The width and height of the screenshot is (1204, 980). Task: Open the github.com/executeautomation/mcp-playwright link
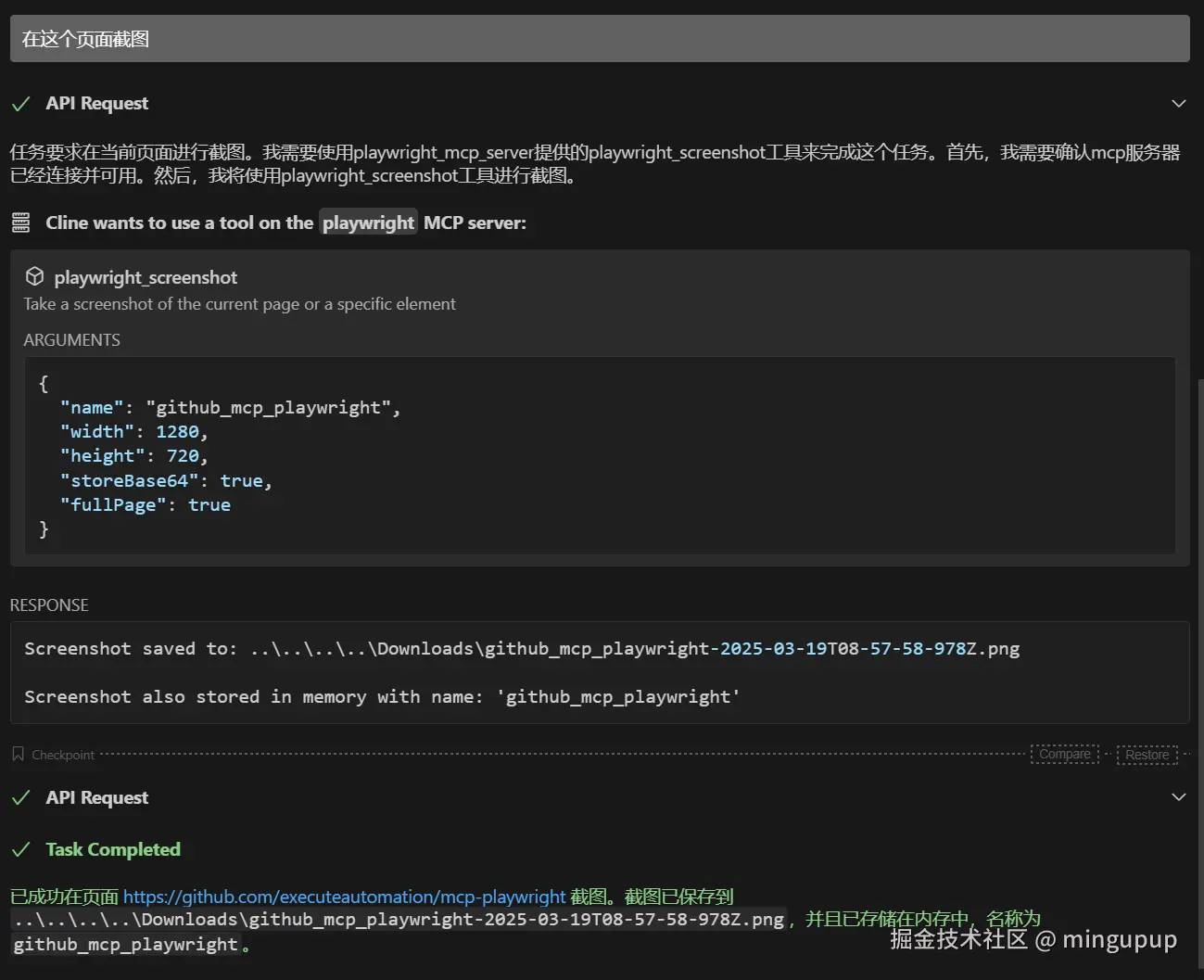coord(344,897)
